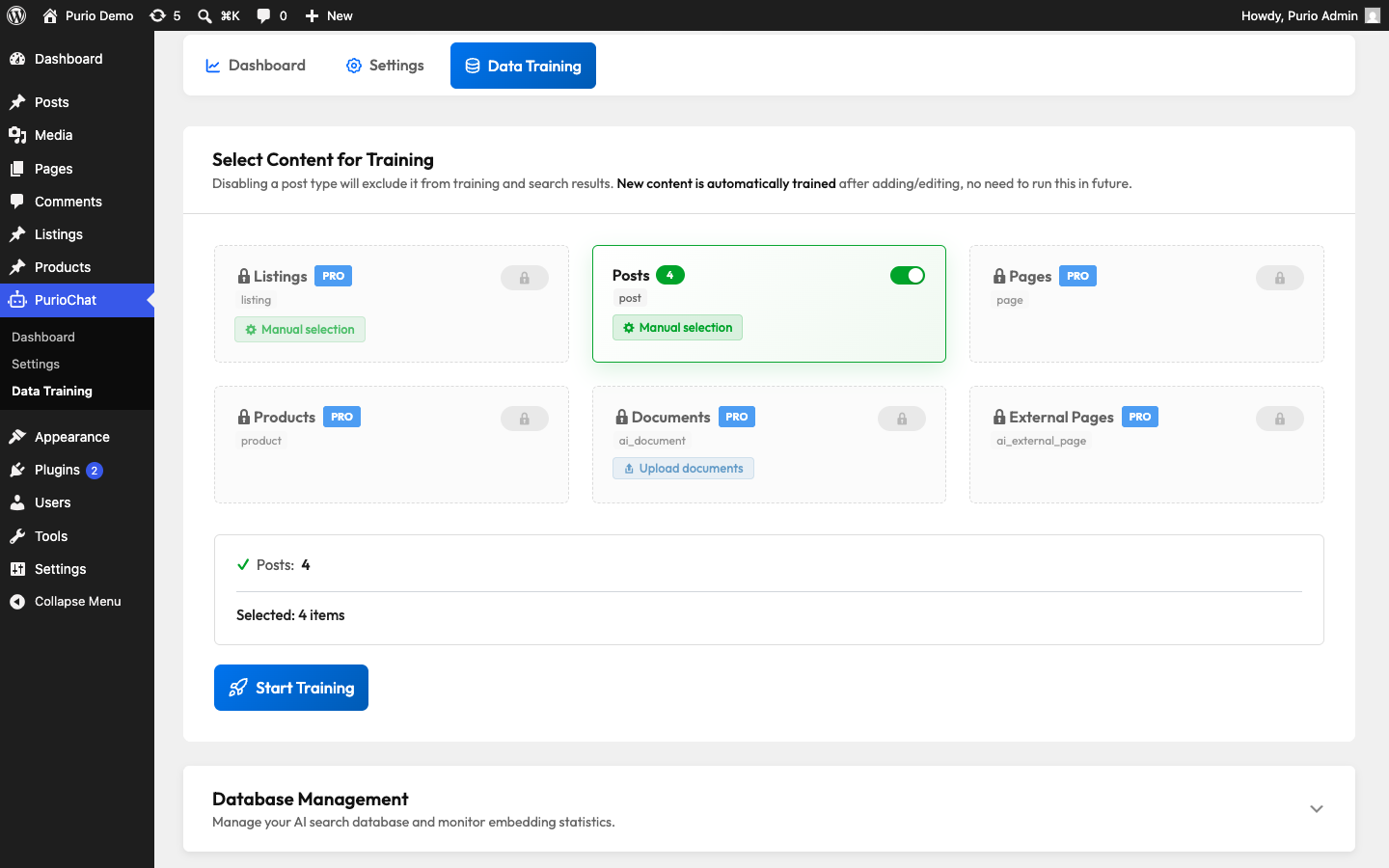Click the Database Management heading
Viewport: 1389px width, 868px height.
[x=311, y=800]
